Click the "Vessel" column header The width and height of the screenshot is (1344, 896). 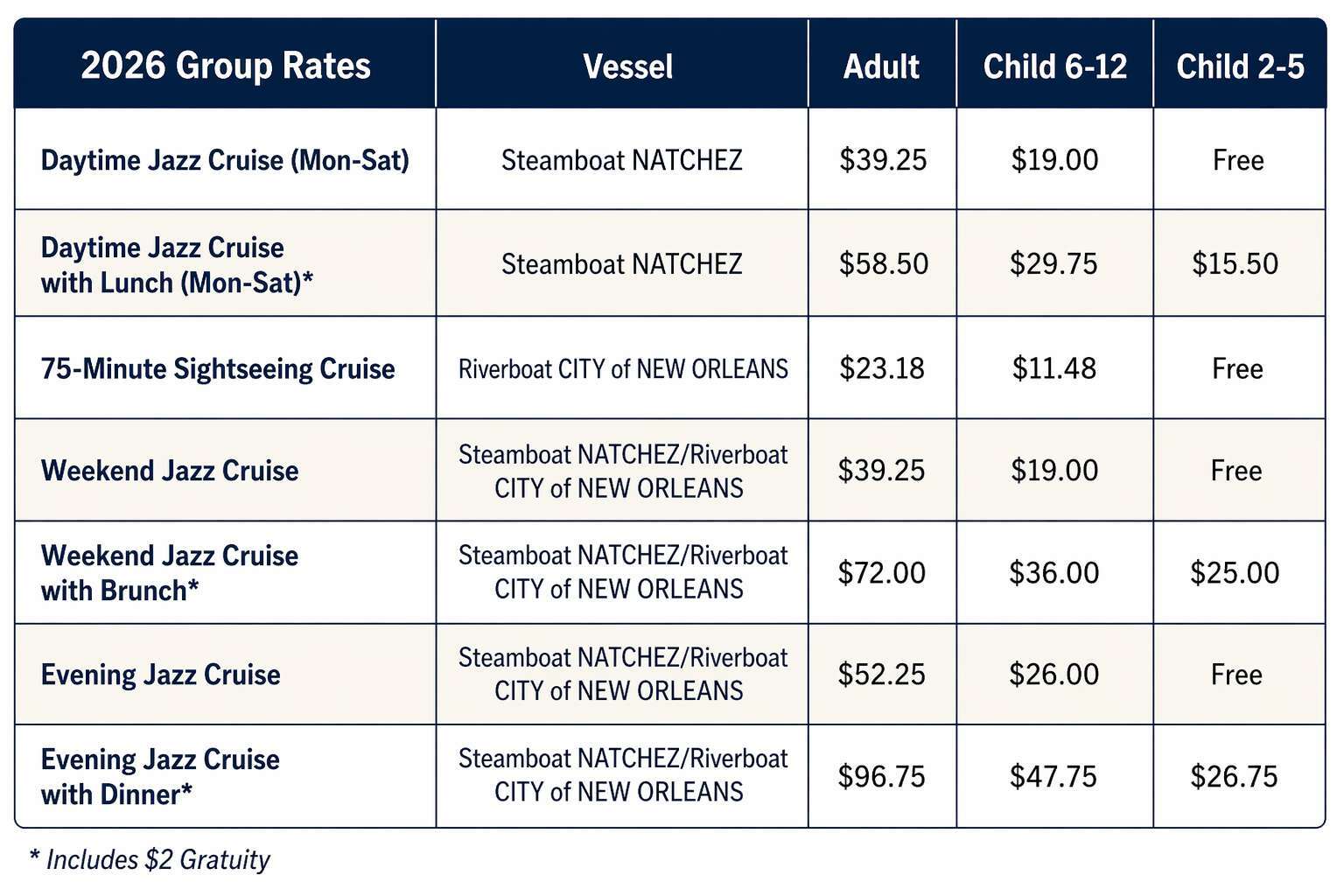(x=627, y=66)
